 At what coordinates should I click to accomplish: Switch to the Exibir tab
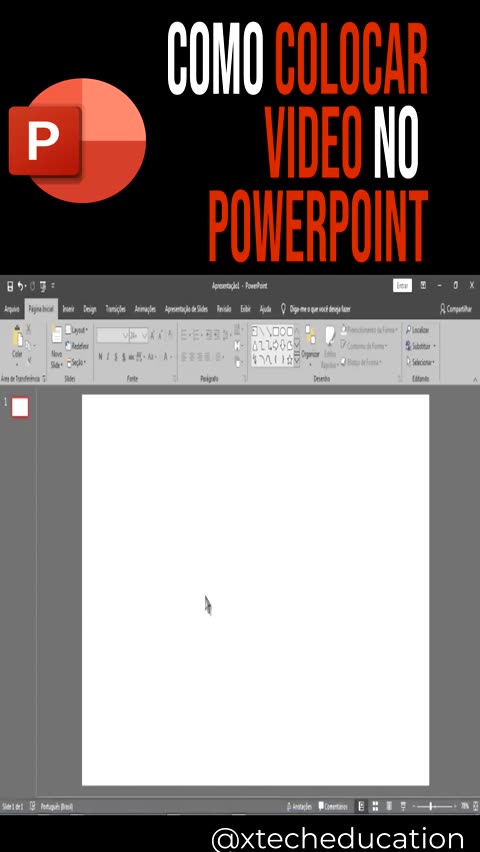246,309
